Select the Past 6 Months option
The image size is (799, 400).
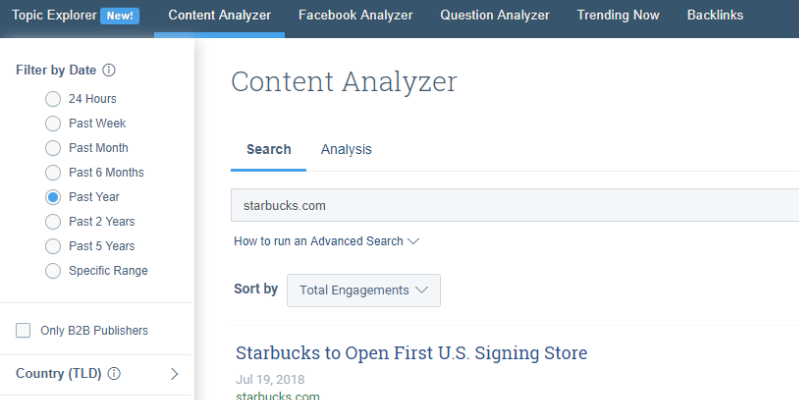[x=53, y=172]
